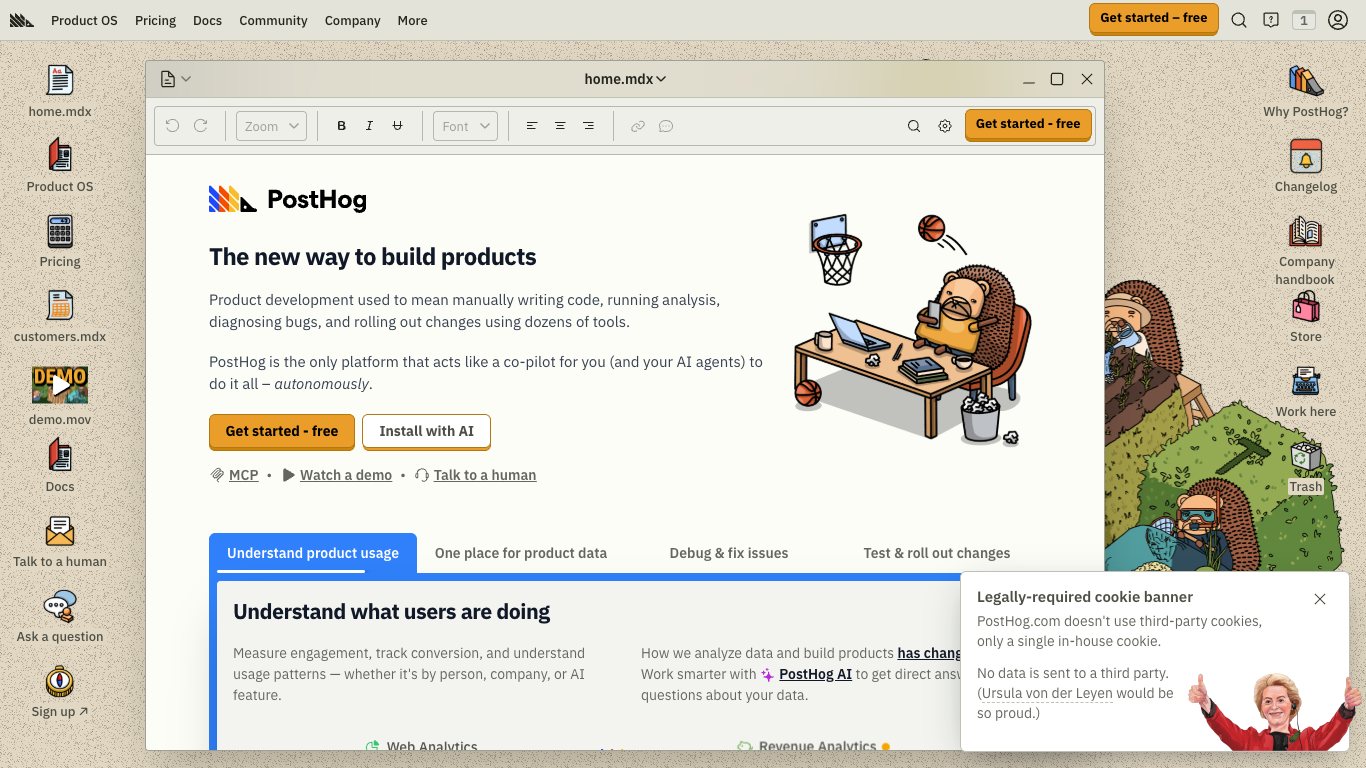Screen dimensions: 1366x768
Task: Toggle bold formatting
Action: 342,126
